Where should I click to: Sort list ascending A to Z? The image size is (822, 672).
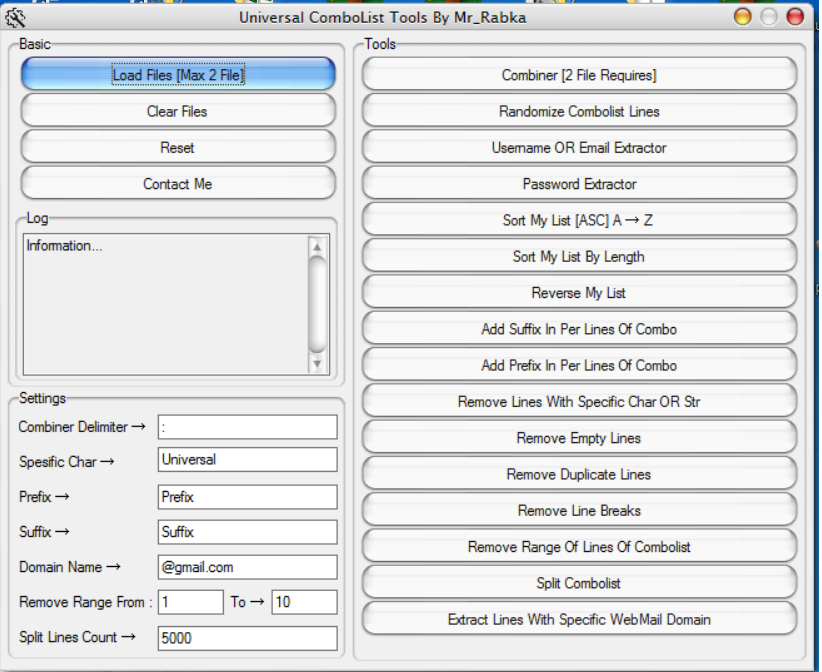[579, 221]
